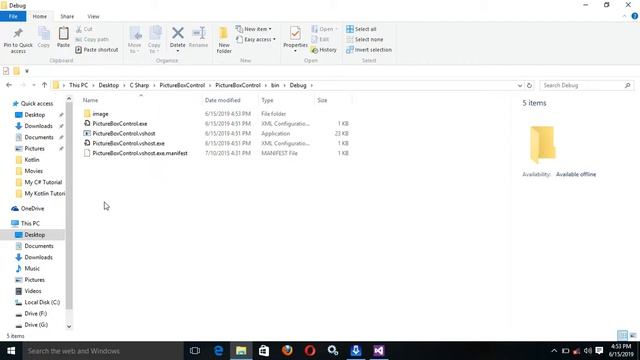This screenshot has height=360, width=640.
Task: Switch to the Home tab
Action: coord(40,16)
